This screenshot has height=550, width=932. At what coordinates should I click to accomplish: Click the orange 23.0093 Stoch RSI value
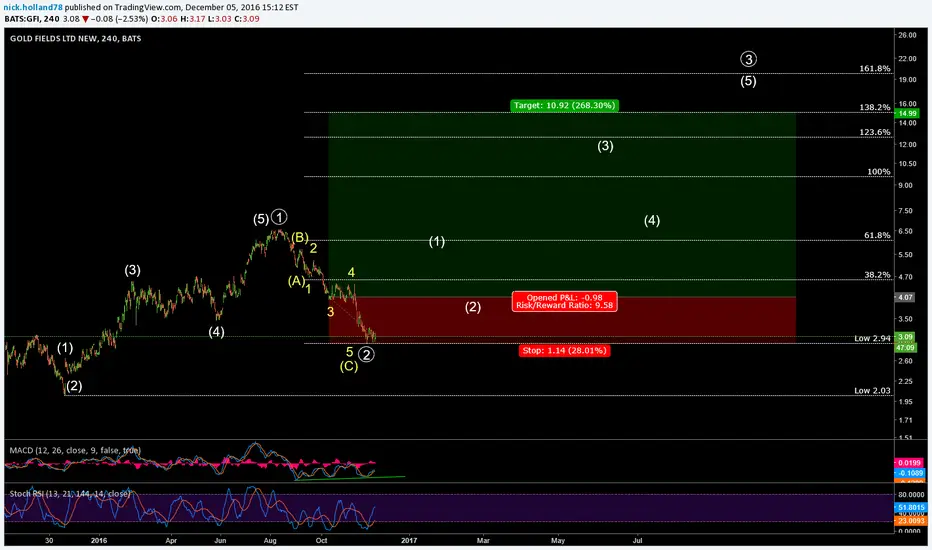910,521
